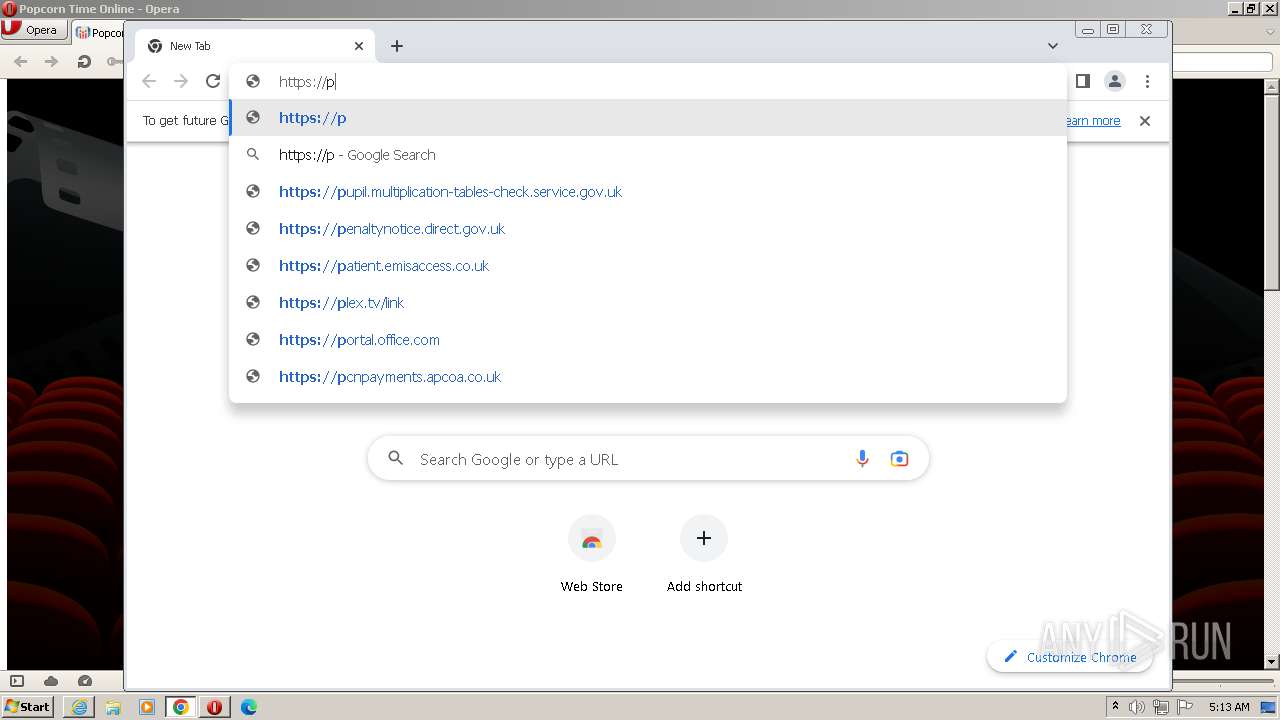Open volume control in tray
The width and height of the screenshot is (1280, 720).
(x=1137, y=707)
